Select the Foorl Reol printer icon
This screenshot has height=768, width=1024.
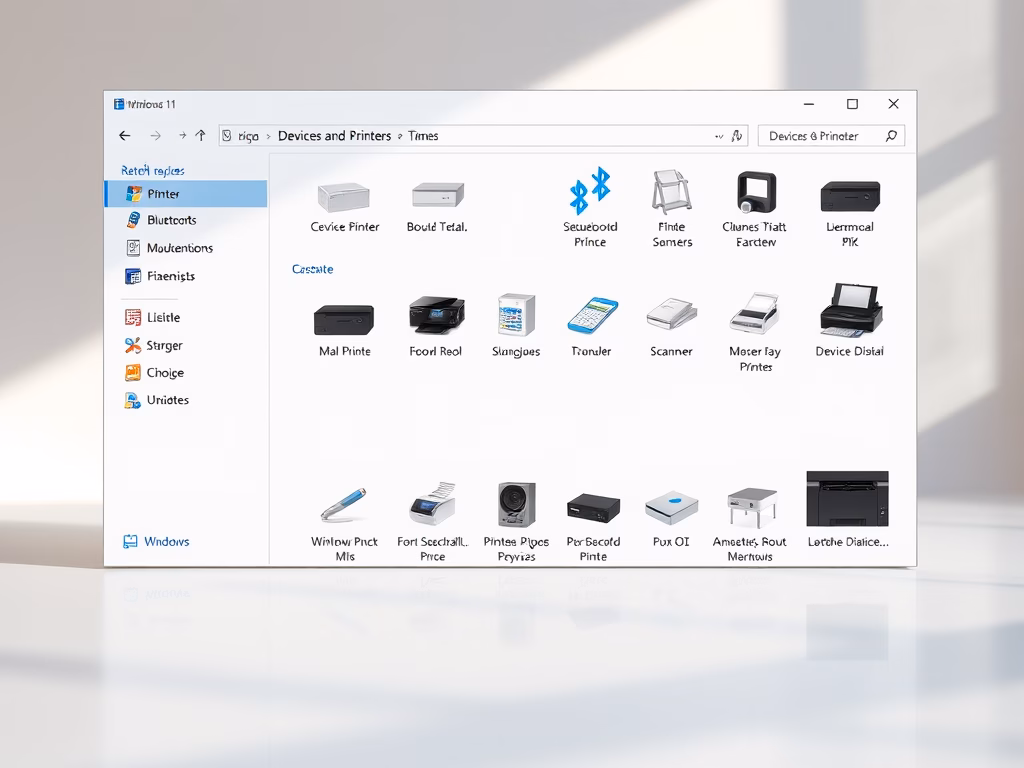pyautogui.click(x=436, y=315)
